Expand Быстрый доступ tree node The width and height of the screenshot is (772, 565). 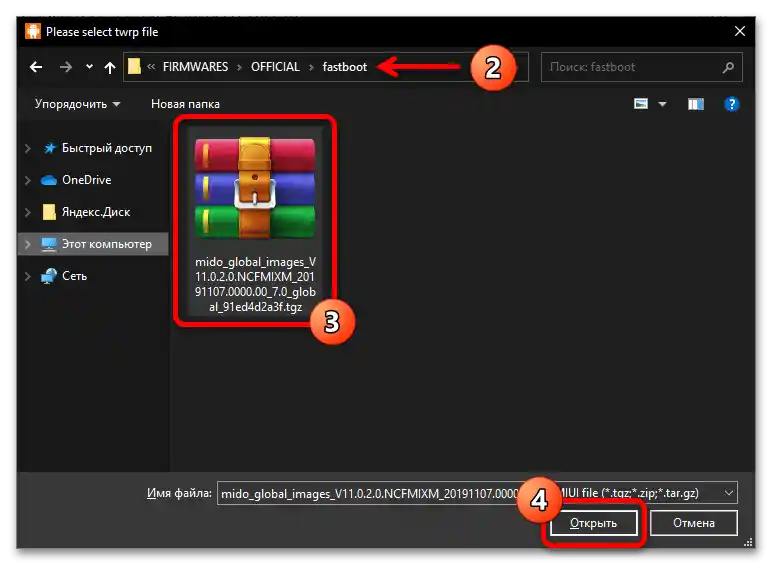[x=28, y=148]
